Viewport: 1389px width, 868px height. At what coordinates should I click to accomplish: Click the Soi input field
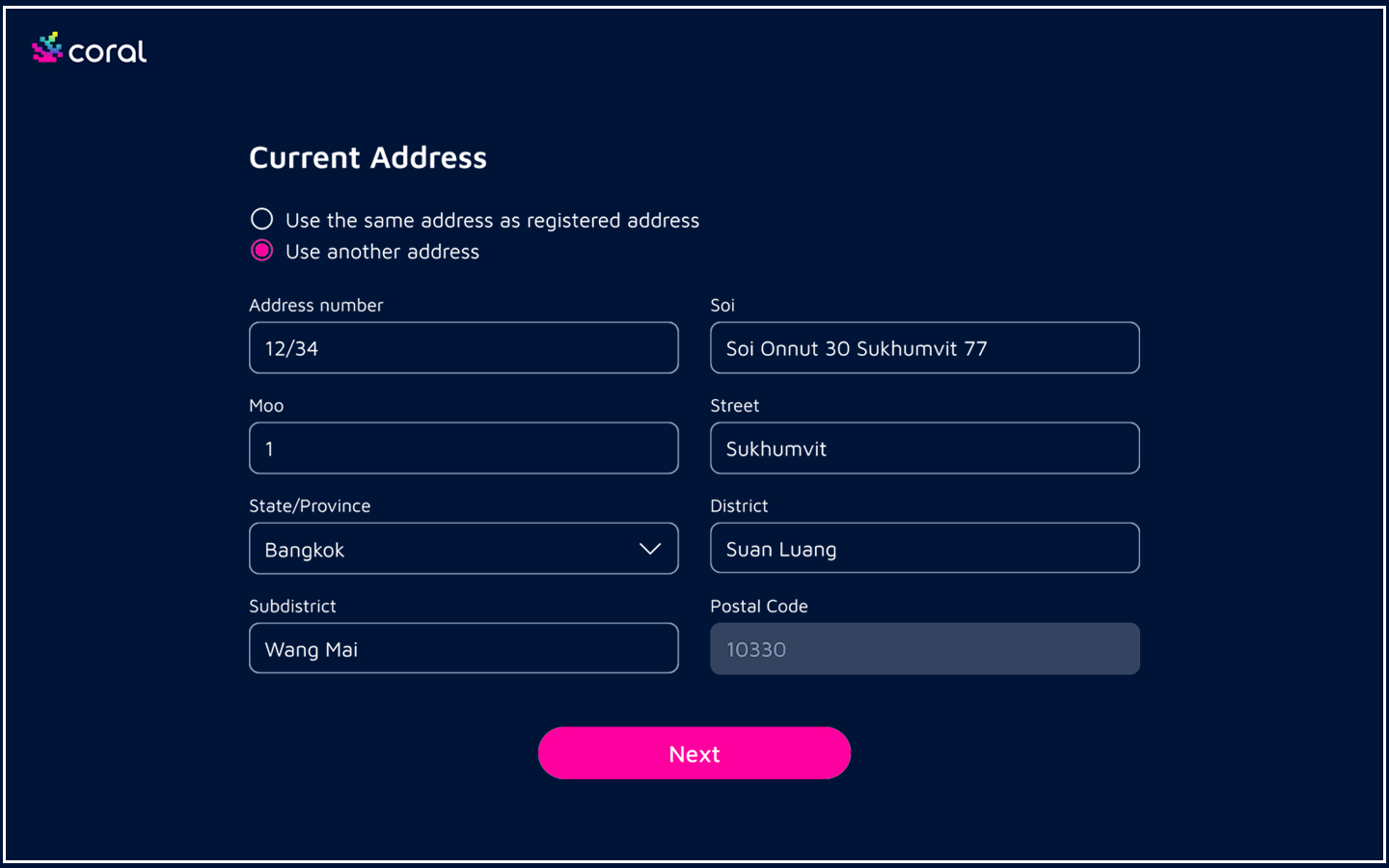[x=925, y=348]
